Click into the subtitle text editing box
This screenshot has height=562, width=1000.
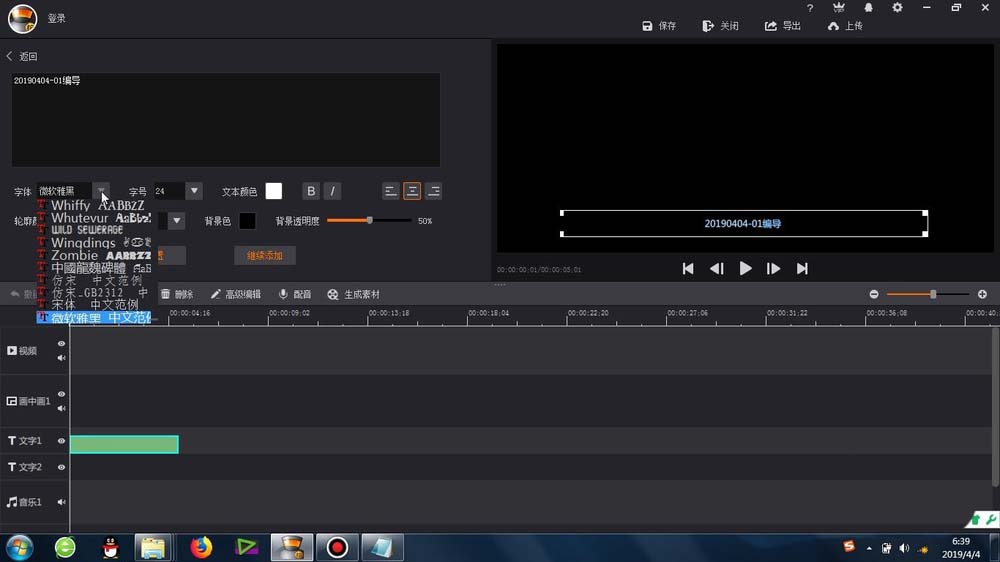point(226,119)
